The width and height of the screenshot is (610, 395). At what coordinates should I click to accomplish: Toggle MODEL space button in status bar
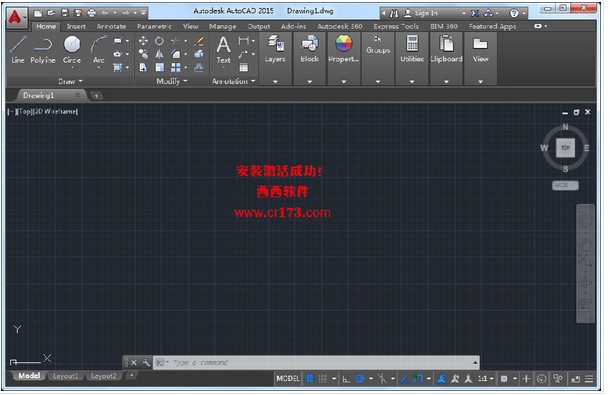pyautogui.click(x=288, y=379)
